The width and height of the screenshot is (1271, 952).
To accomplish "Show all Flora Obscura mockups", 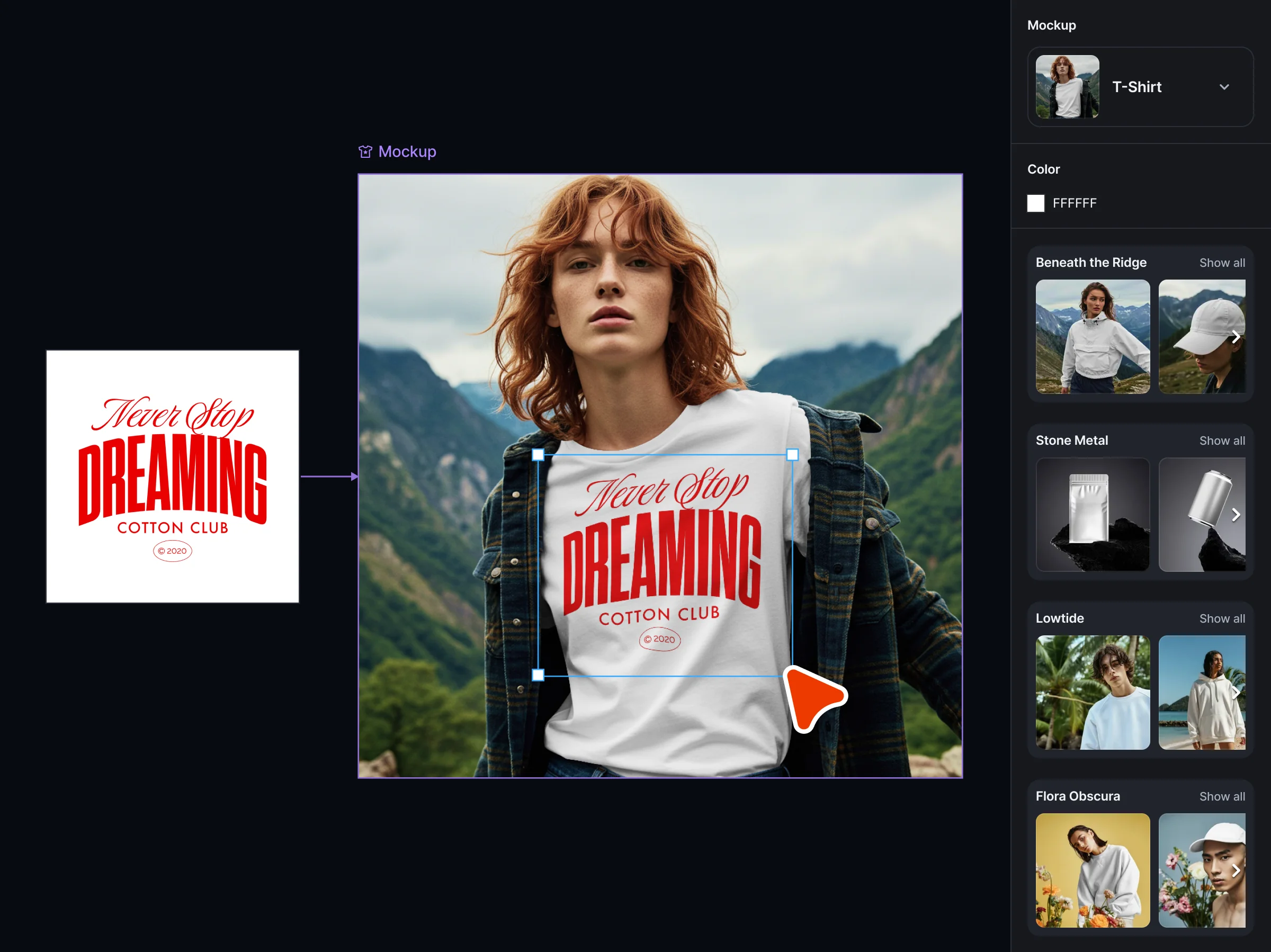I will tap(1222, 796).
